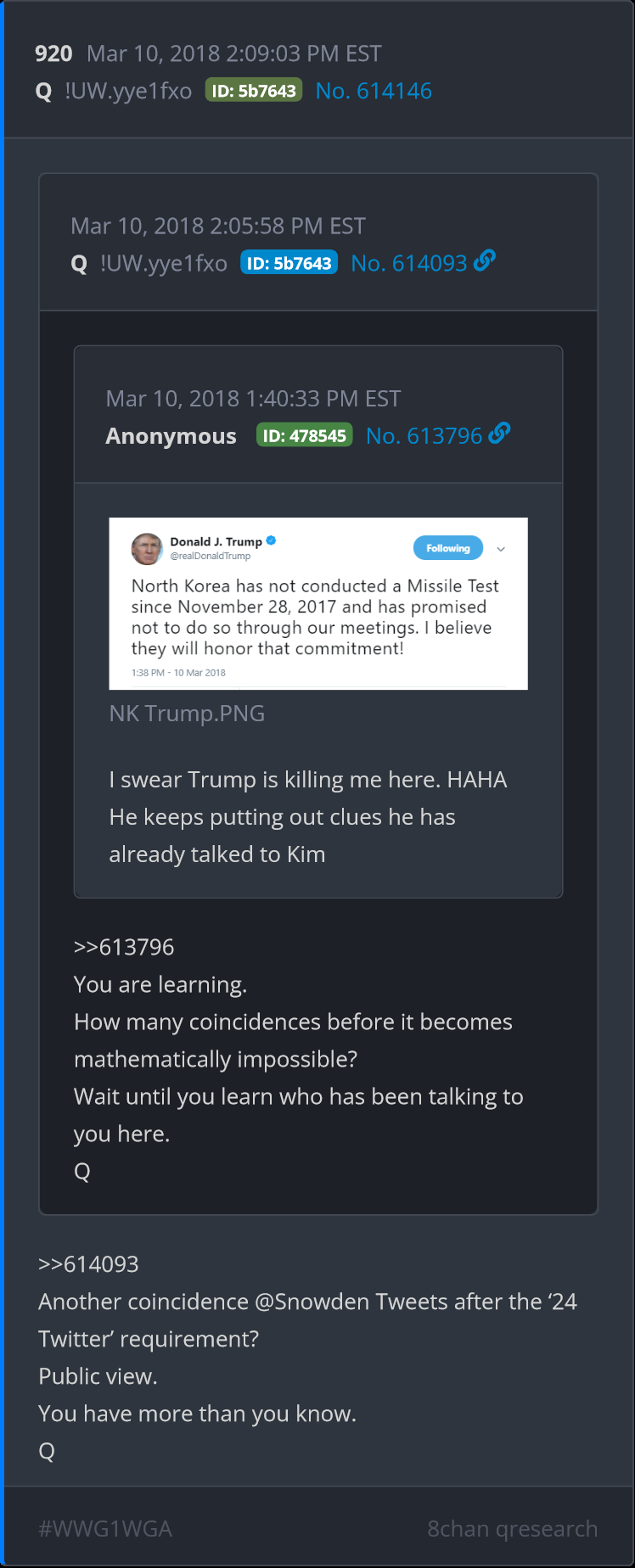Open post link No. 613796
Image resolution: width=635 pixels, height=1568 pixels.
pos(424,436)
